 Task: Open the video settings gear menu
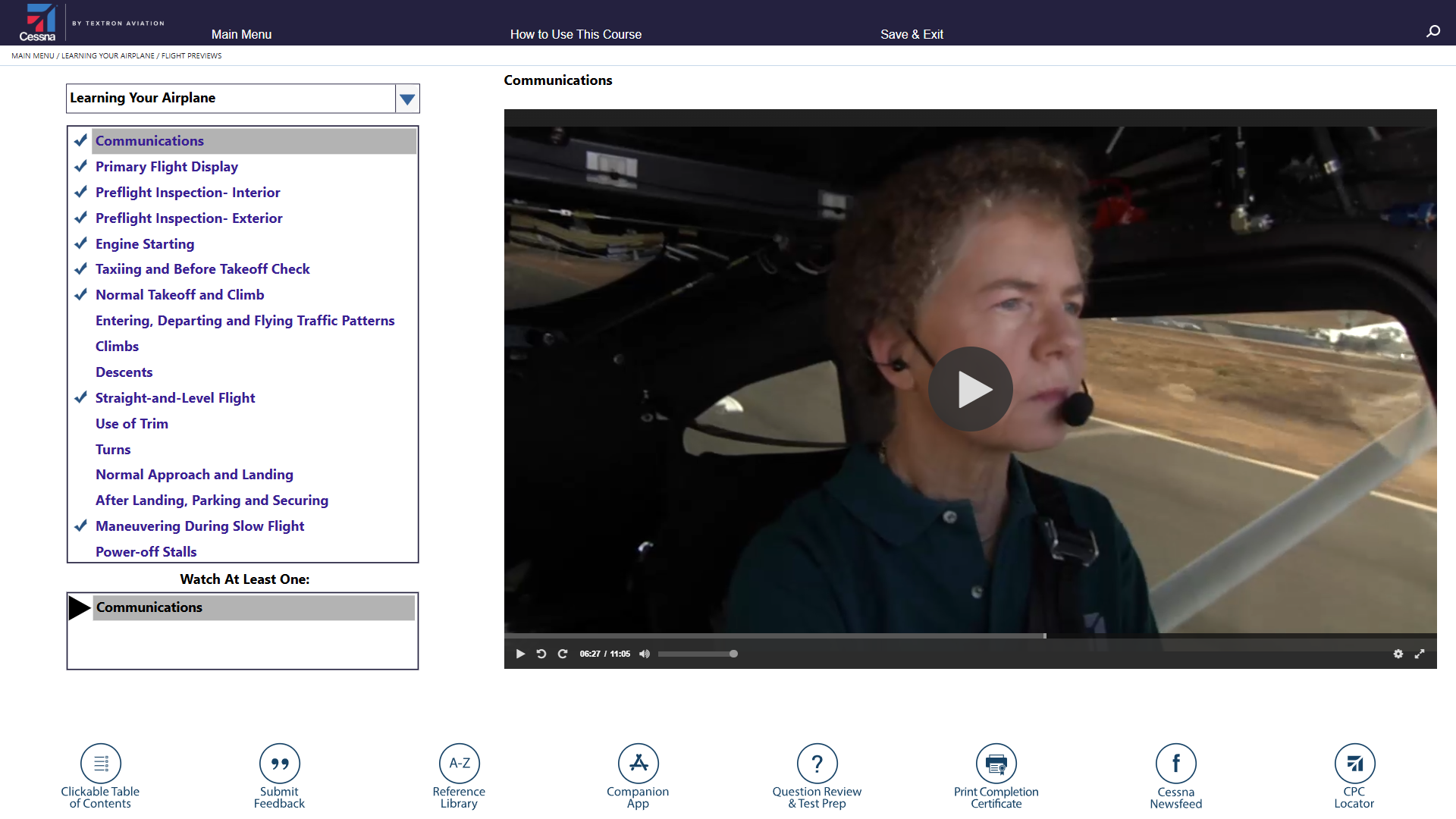pos(1398,654)
